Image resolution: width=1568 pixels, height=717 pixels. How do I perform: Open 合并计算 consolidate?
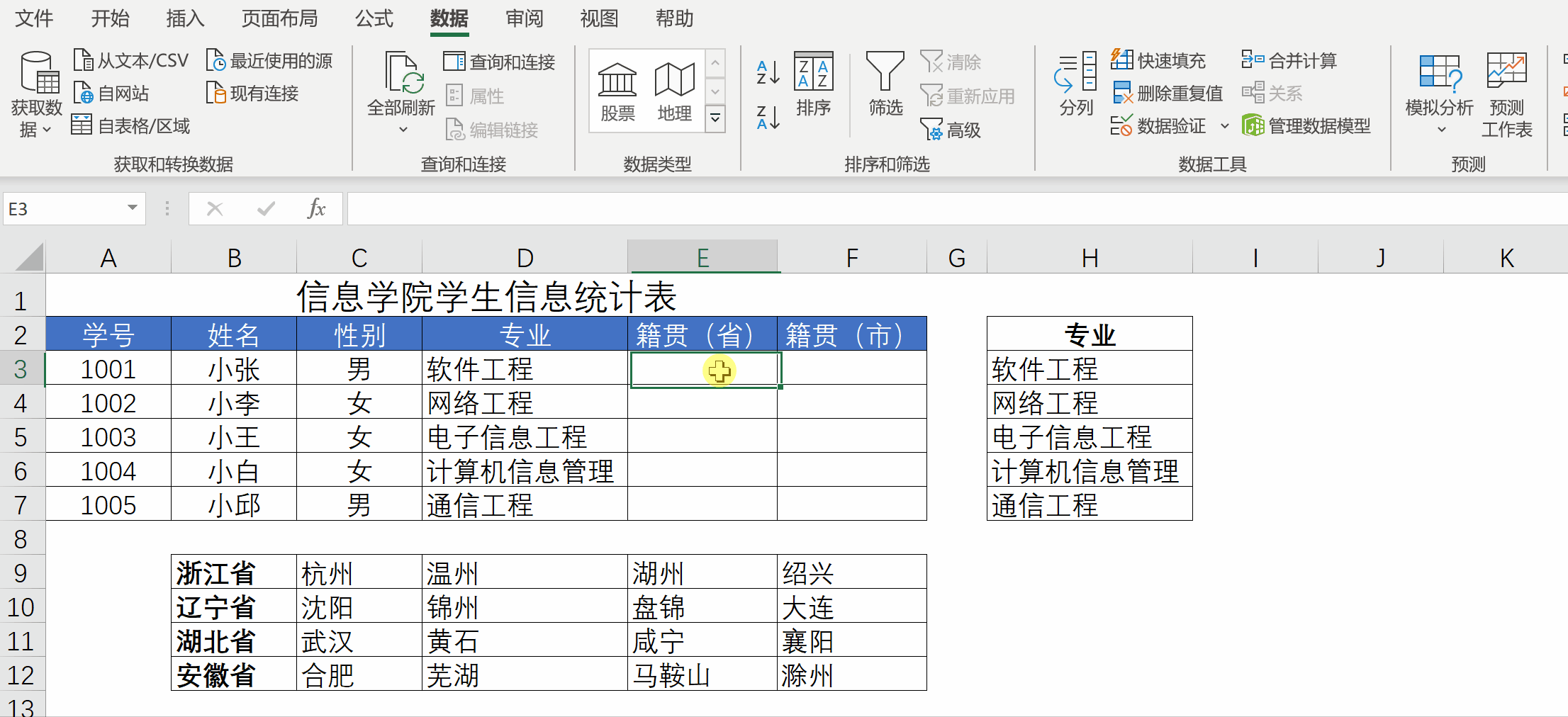pyautogui.click(x=1289, y=61)
